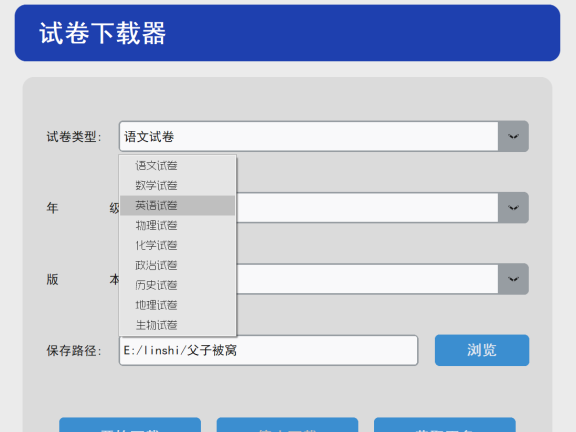Pick the 英语试卷 option
576x432 pixels.
click(x=177, y=205)
